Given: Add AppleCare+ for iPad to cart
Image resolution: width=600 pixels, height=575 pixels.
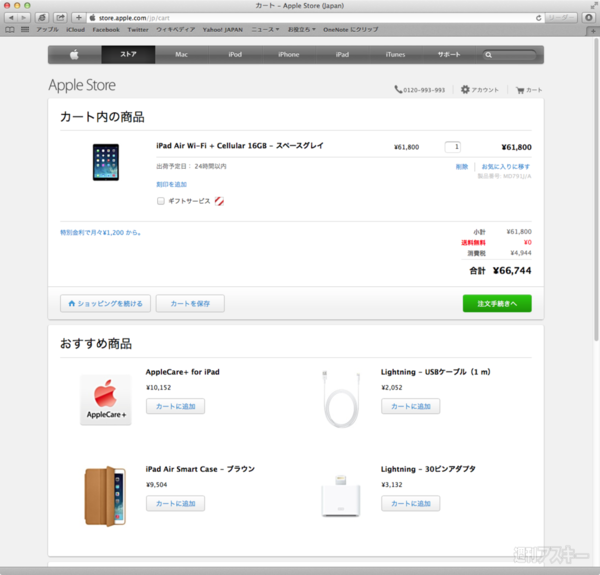Looking at the screenshot, I should pyautogui.click(x=175, y=406).
